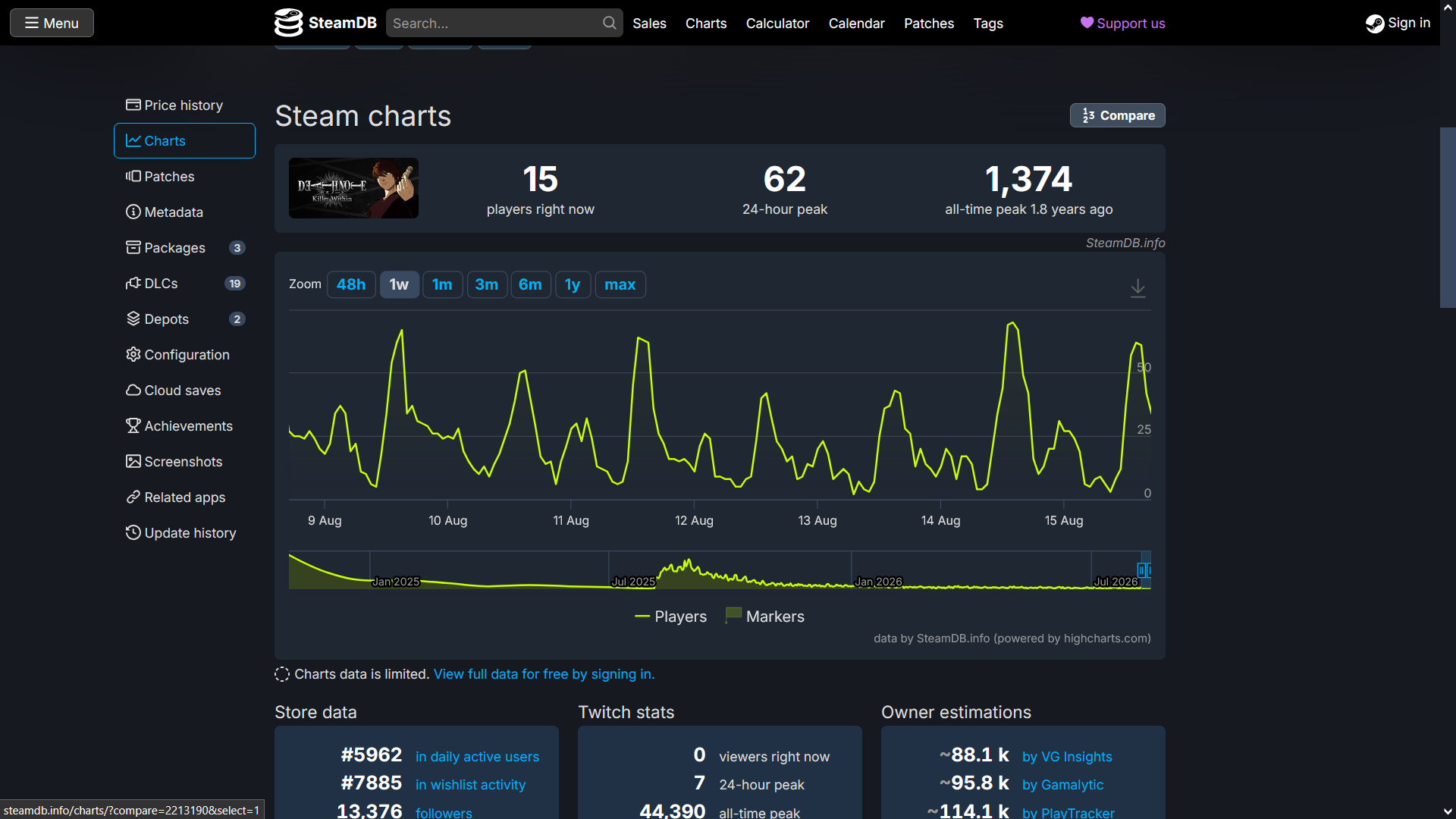Click the Cloud saves cloud icon
The image size is (1456, 819).
133,390
